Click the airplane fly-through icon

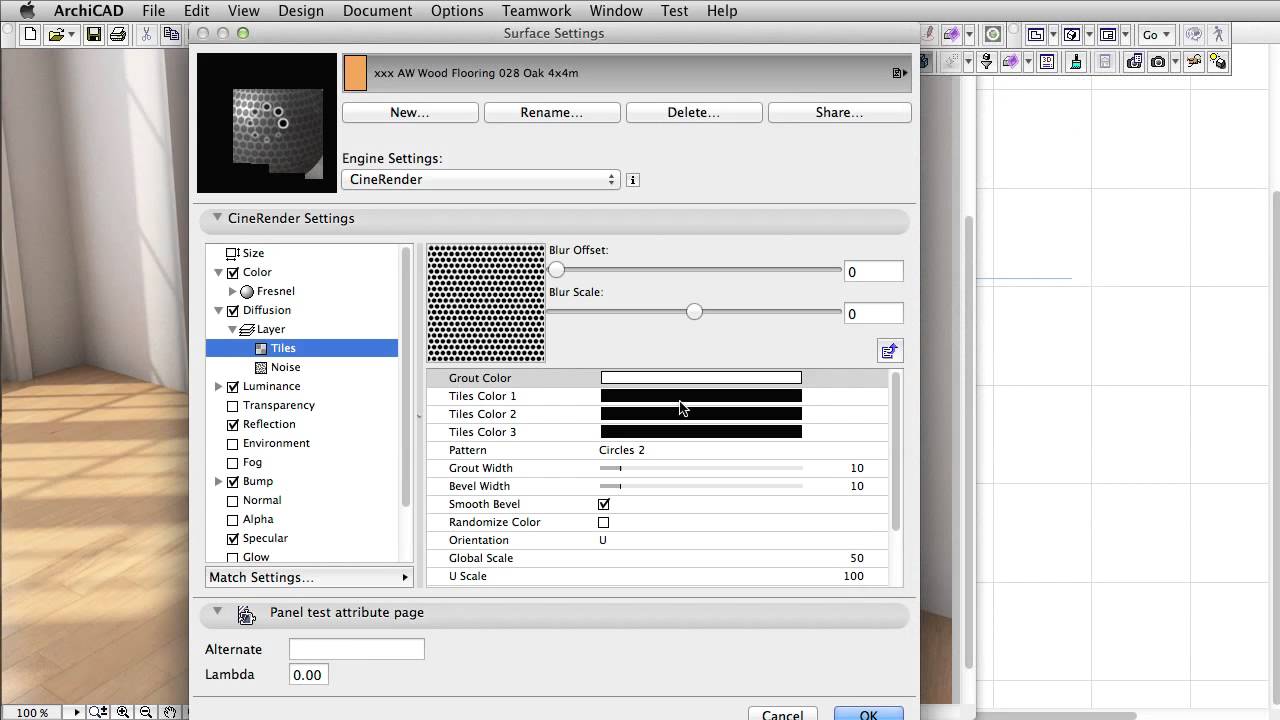point(1194,62)
